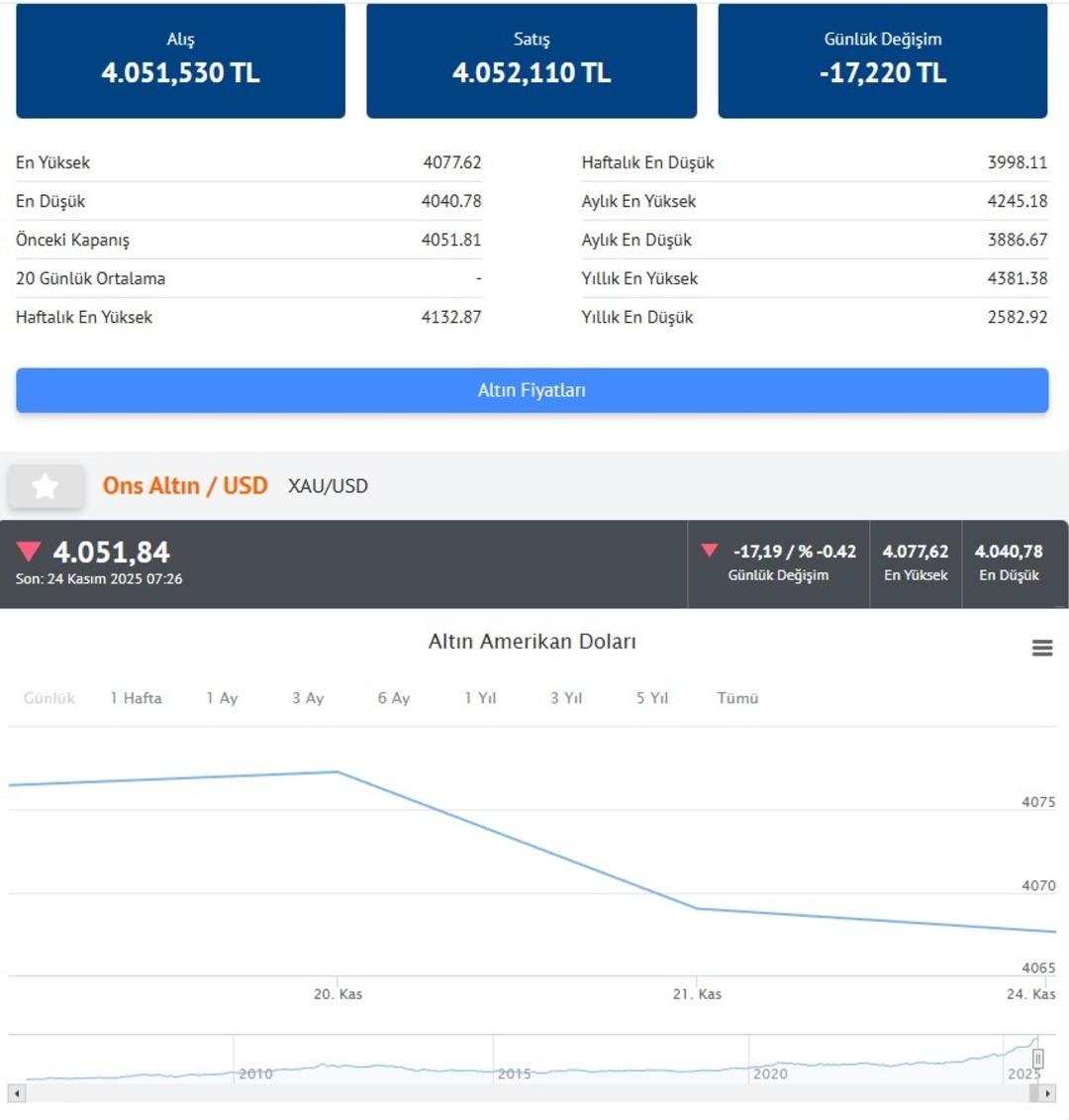Show all data with Tümü
The image size is (1069, 1120).
point(737,698)
